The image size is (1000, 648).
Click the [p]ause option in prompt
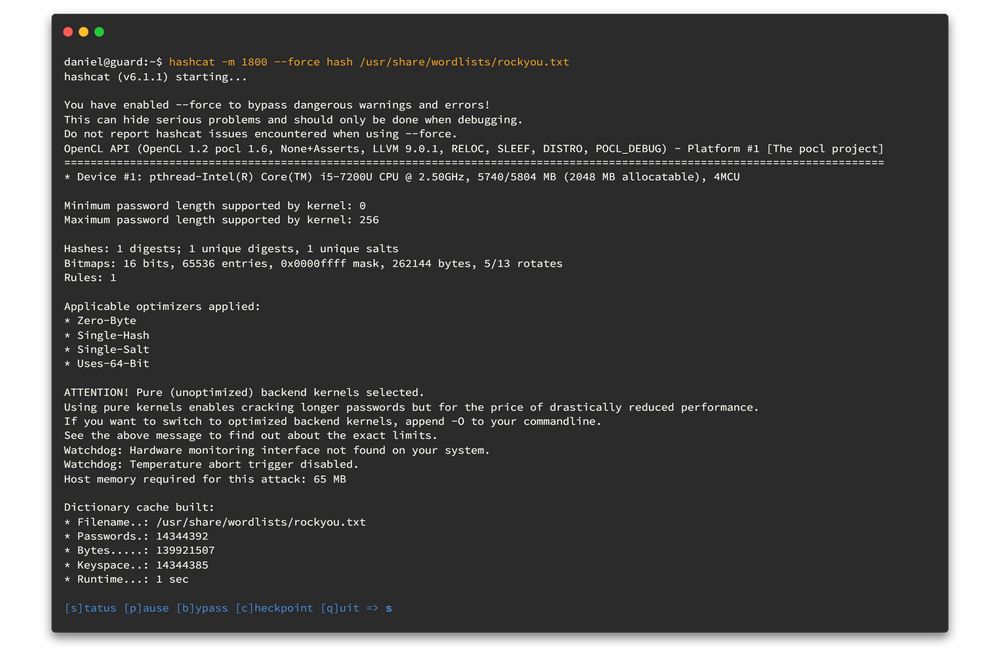[146, 608]
